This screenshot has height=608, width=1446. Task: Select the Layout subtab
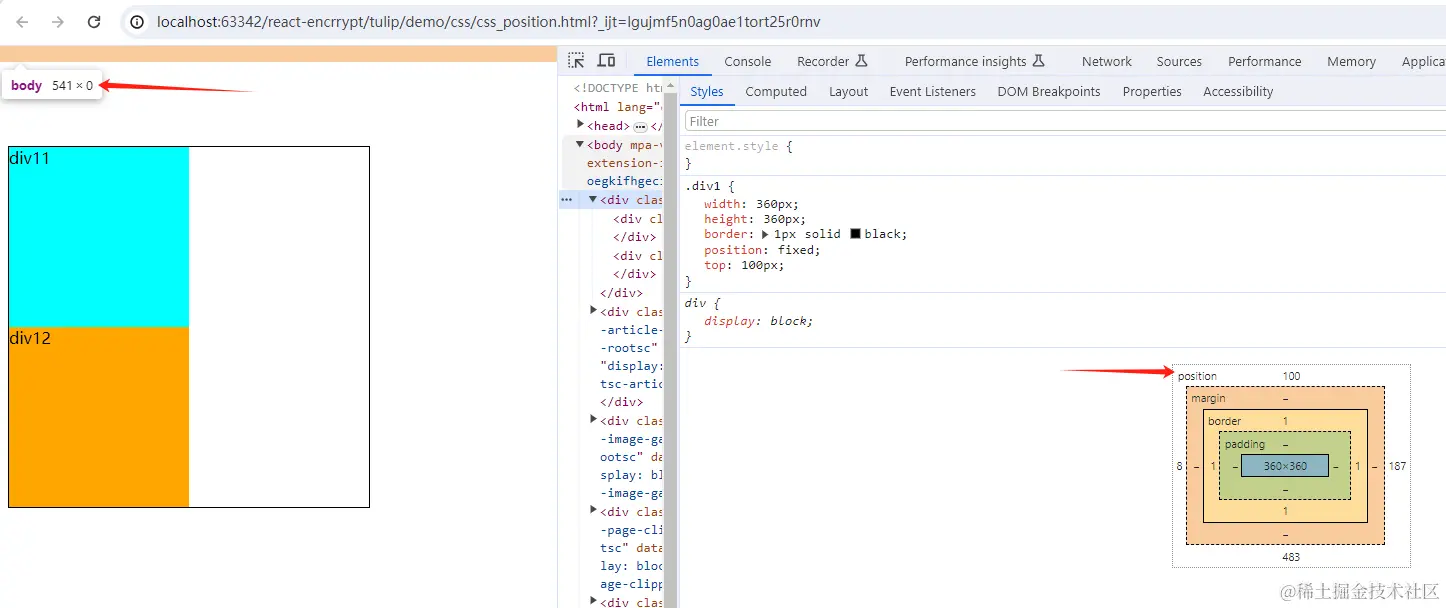[848, 91]
